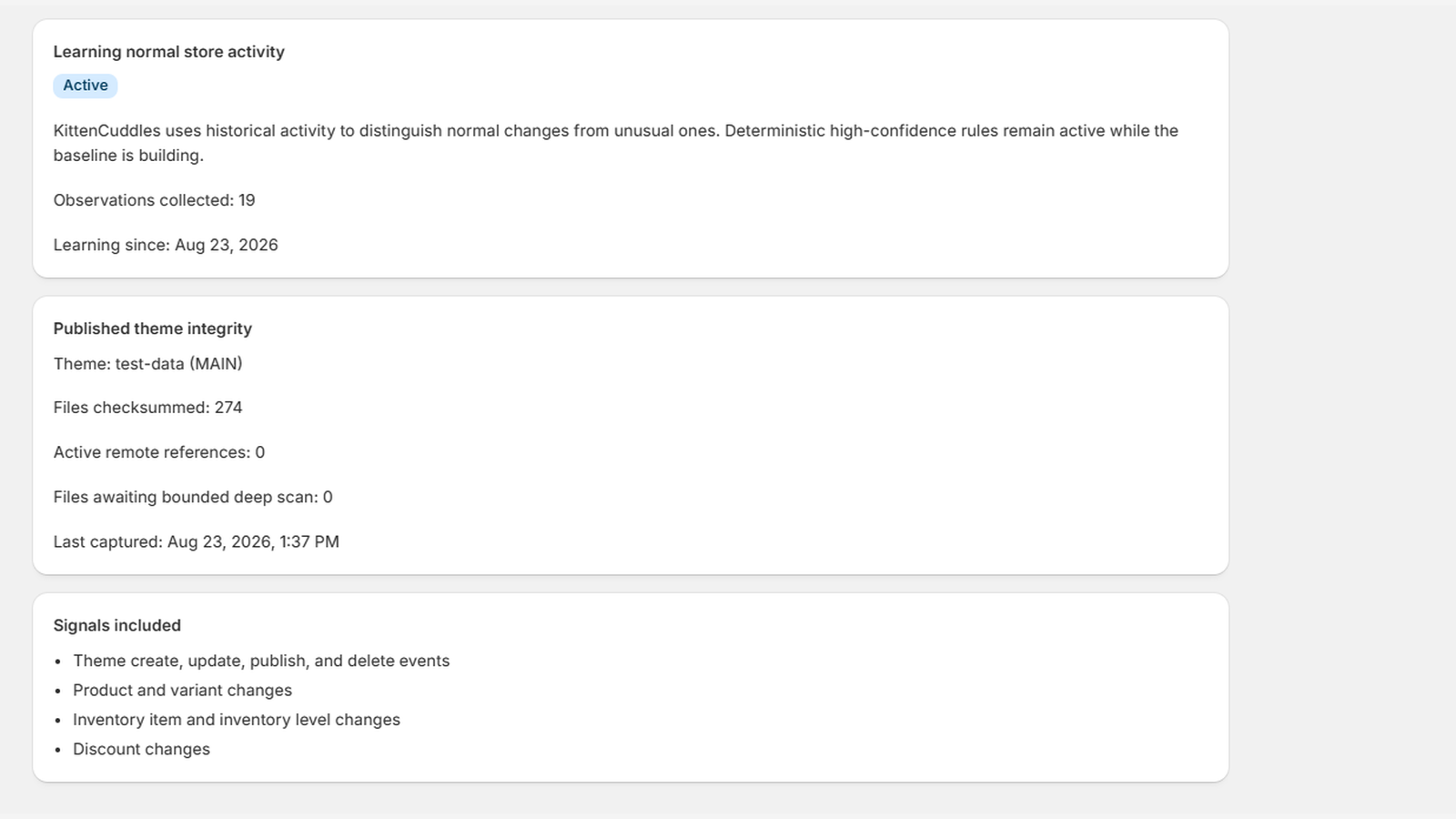Click Files awaiting bounded deep scan line
Screen dimensions: 1456x819
tap(193, 497)
